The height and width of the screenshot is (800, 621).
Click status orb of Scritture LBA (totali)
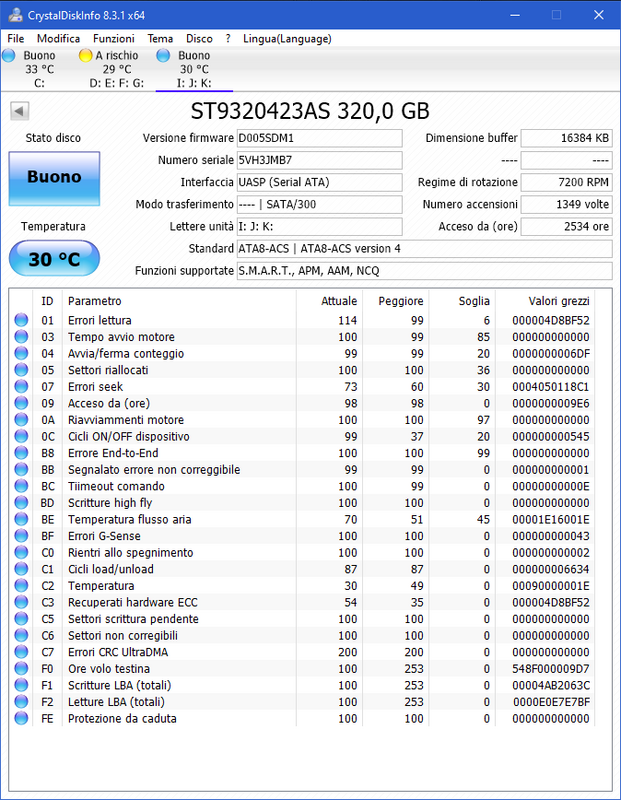[x=21, y=685]
